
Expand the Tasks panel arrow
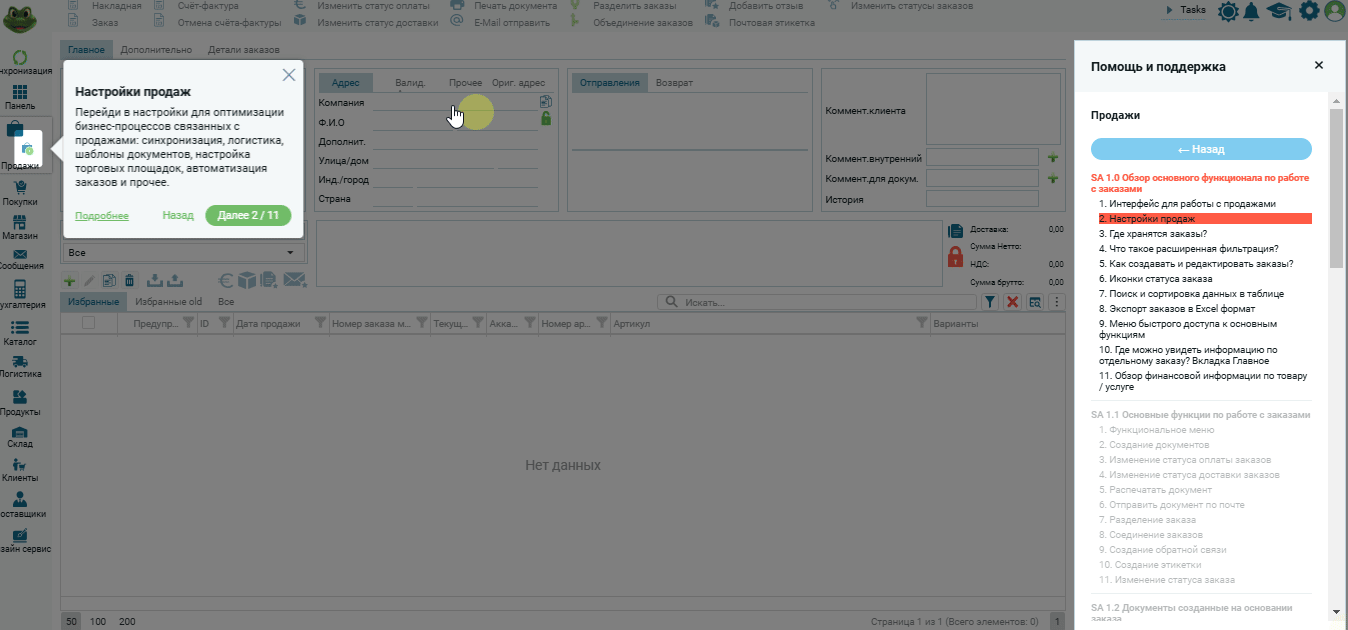[x=1169, y=10]
